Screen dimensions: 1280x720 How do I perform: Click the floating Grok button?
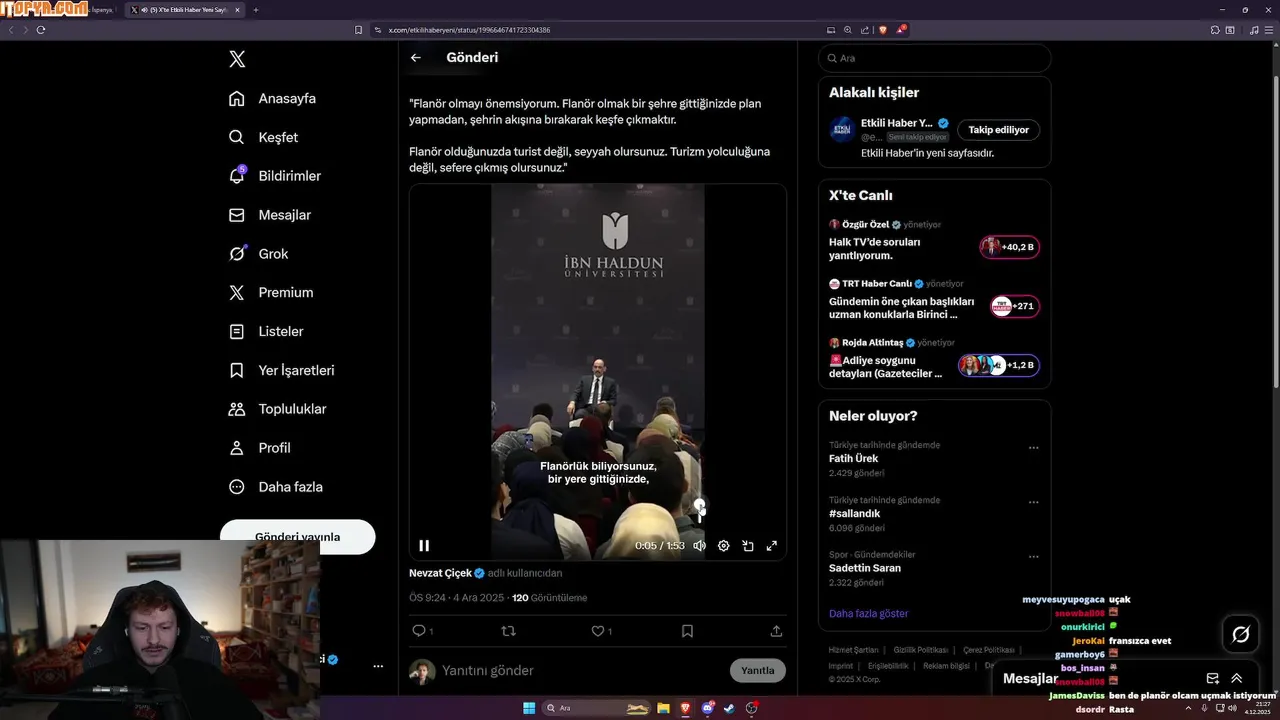[x=1241, y=634]
